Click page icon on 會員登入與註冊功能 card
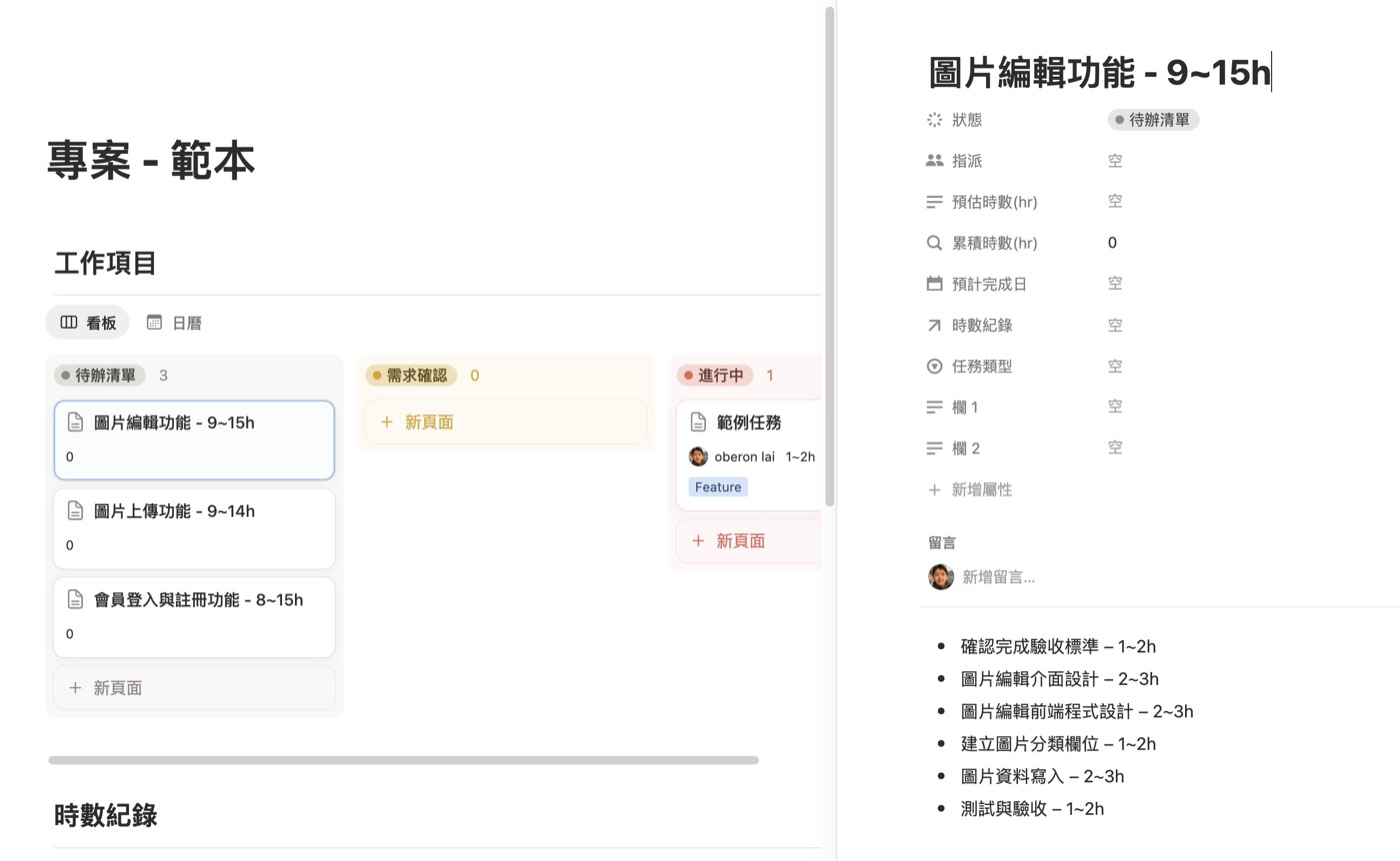The height and width of the screenshot is (861, 1400). pos(75,600)
